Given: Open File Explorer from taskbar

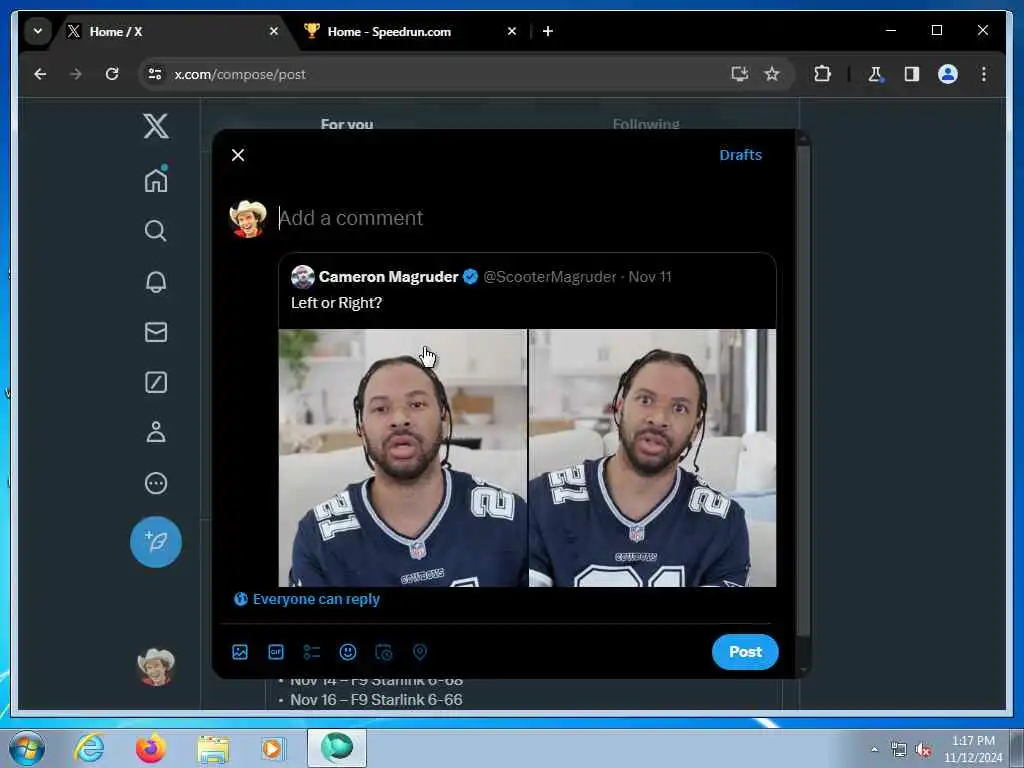Looking at the screenshot, I should pyautogui.click(x=213, y=748).
